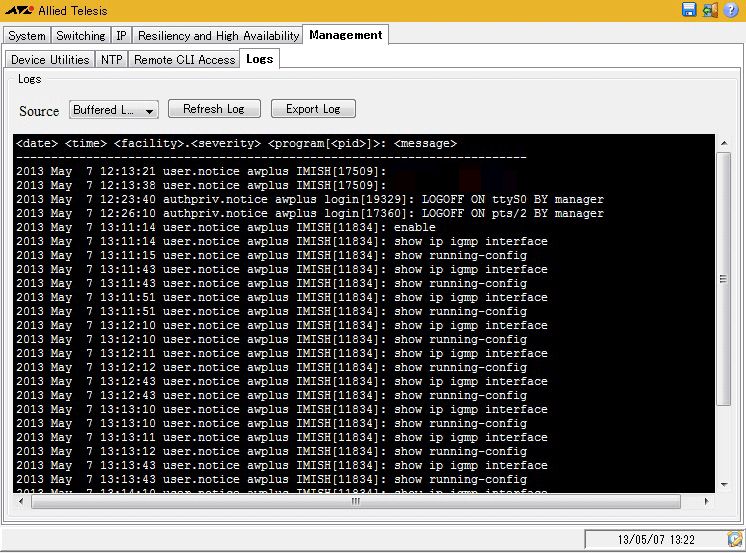Click the Export Log button

(313, 109)
